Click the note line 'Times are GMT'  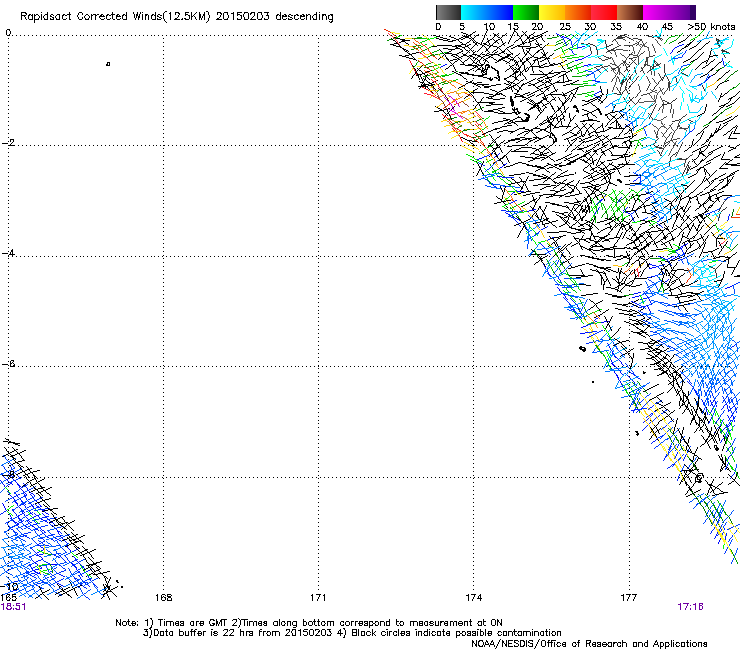click(x=193, y=623)
